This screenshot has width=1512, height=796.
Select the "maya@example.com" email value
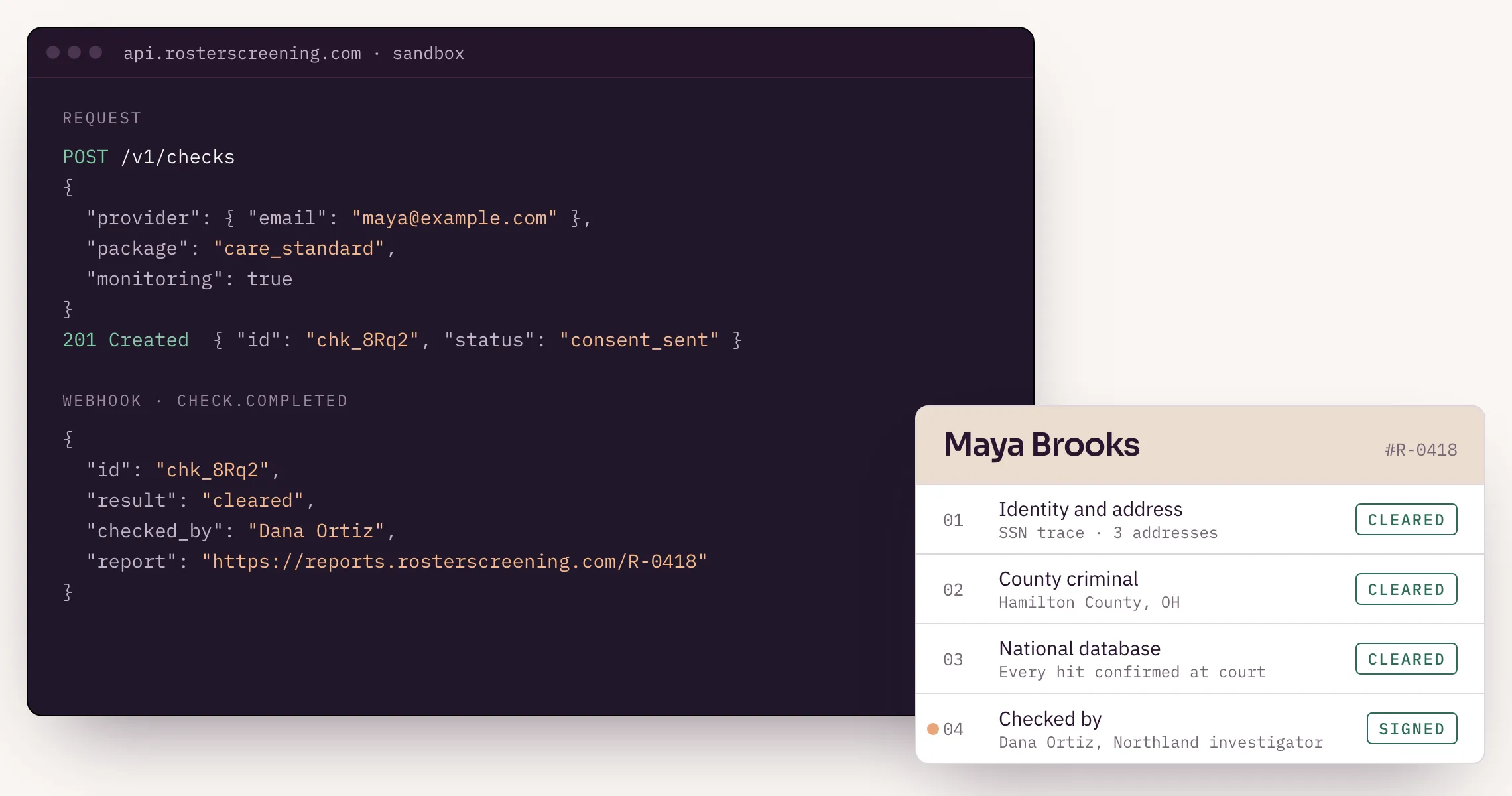(455, 218)
